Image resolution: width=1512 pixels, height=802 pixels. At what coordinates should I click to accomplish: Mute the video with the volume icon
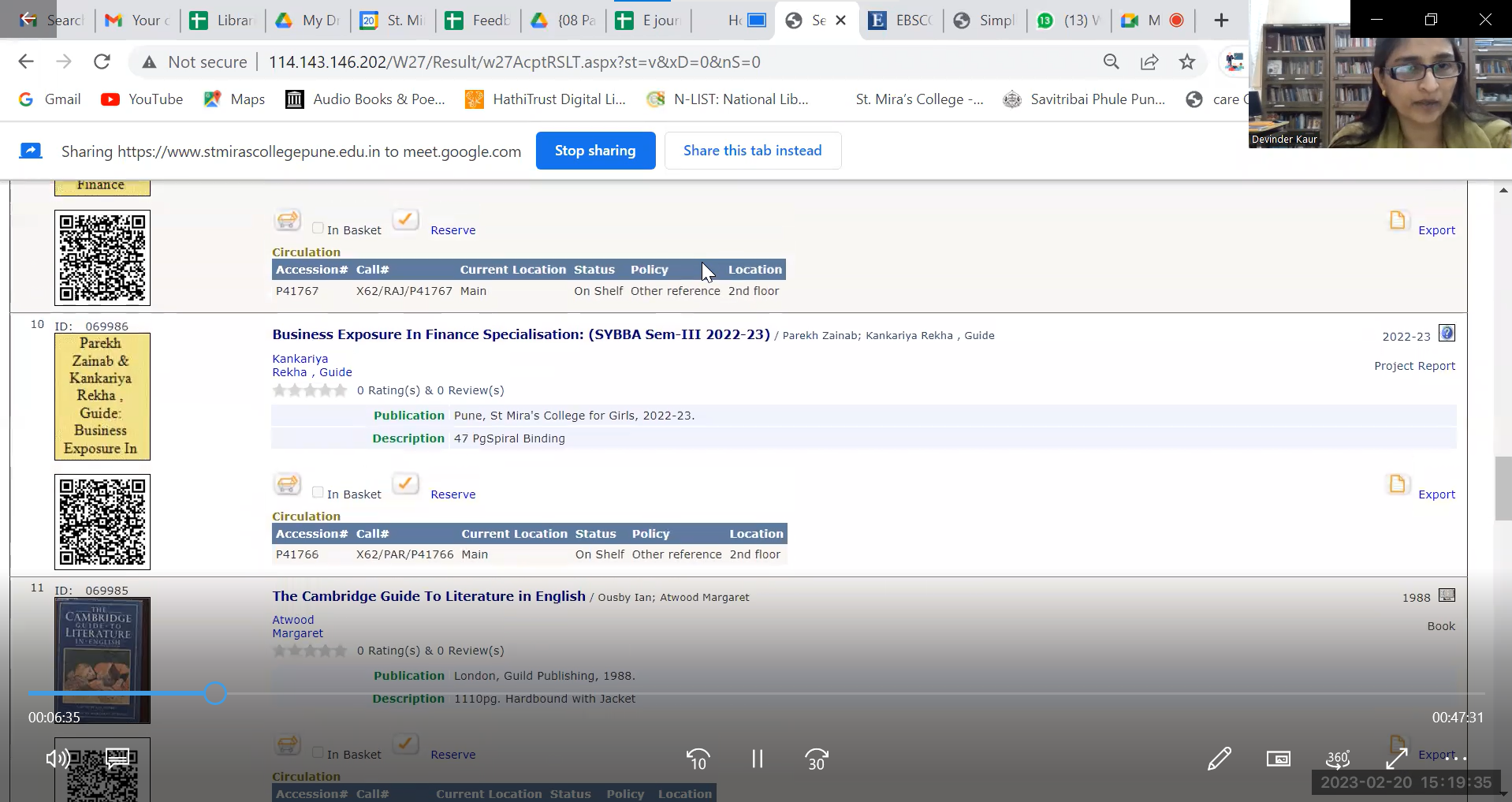click(58, 759)
